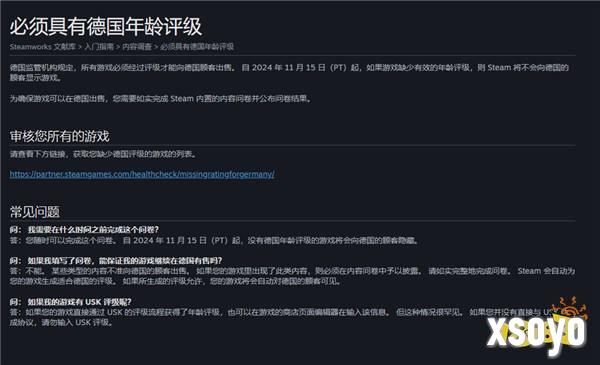Click the paragraph starting 德国监管机构规定
Viewport: 600px width, 365px height.
coord(289,73)
